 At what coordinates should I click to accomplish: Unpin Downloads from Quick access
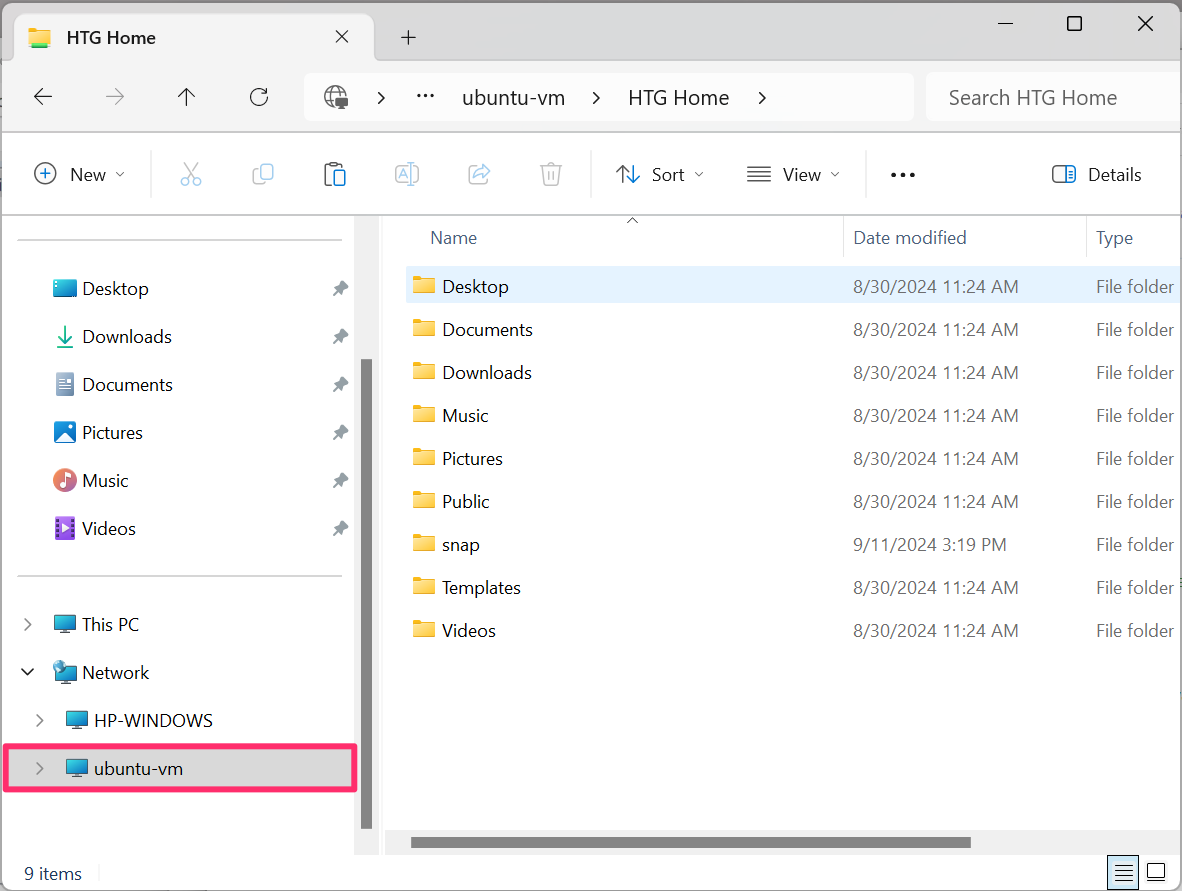pyautogui.click(x=340, y=337)
